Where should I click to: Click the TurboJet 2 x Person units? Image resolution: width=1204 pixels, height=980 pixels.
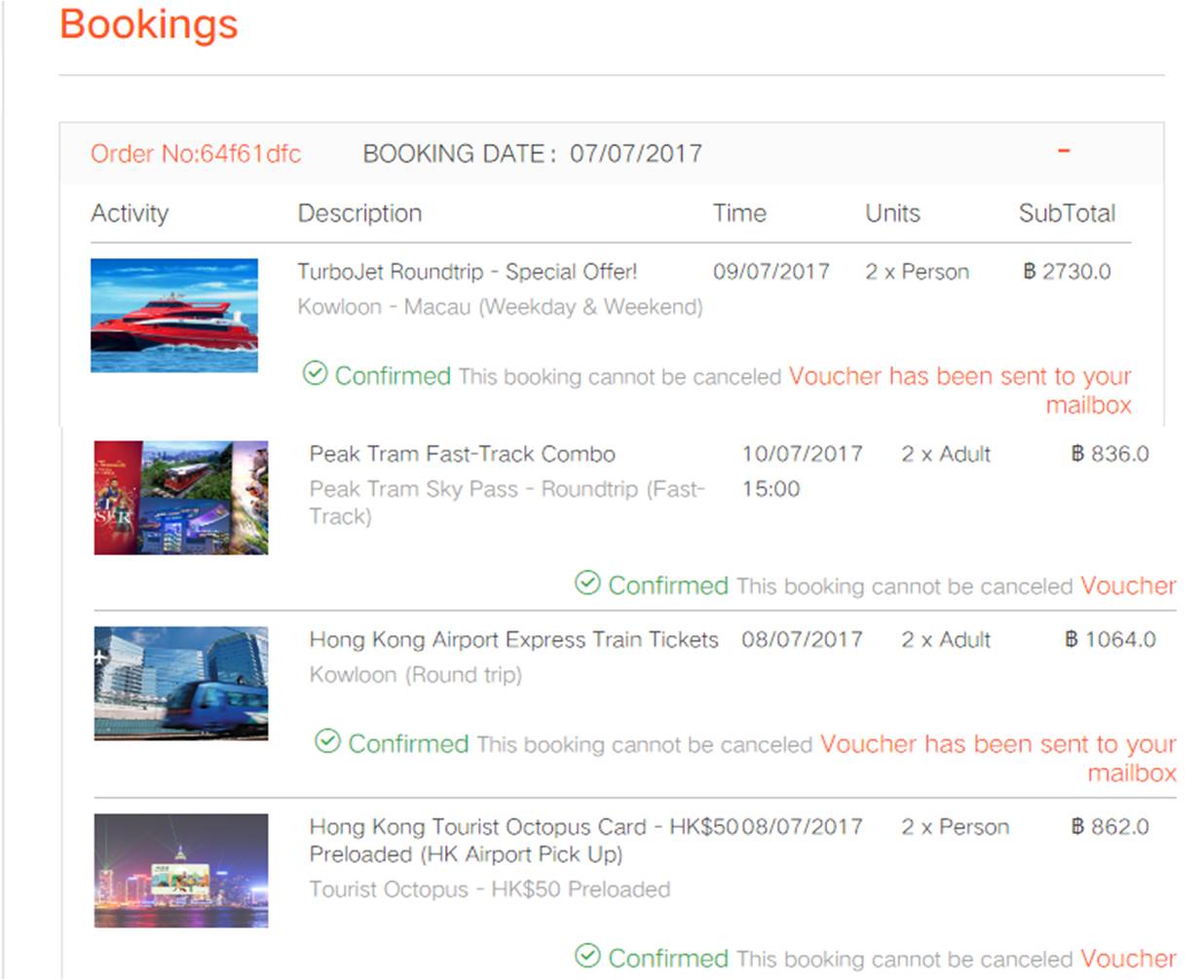pos(917,272)
